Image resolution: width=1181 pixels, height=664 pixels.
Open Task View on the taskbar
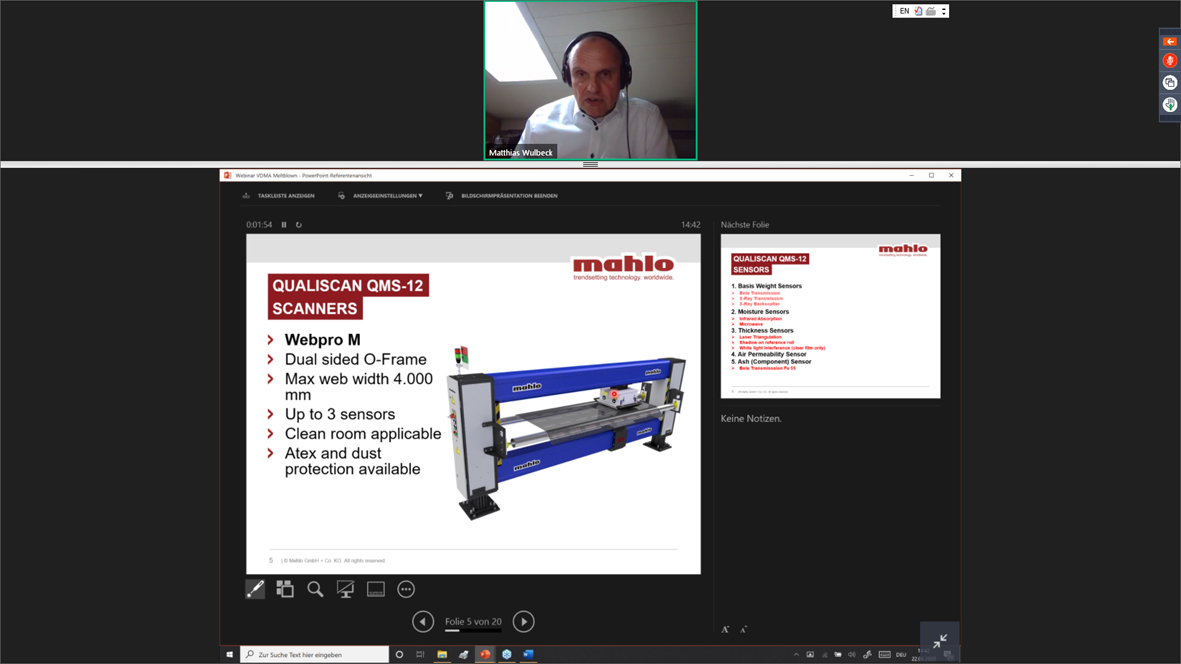[x=420, y=655]
